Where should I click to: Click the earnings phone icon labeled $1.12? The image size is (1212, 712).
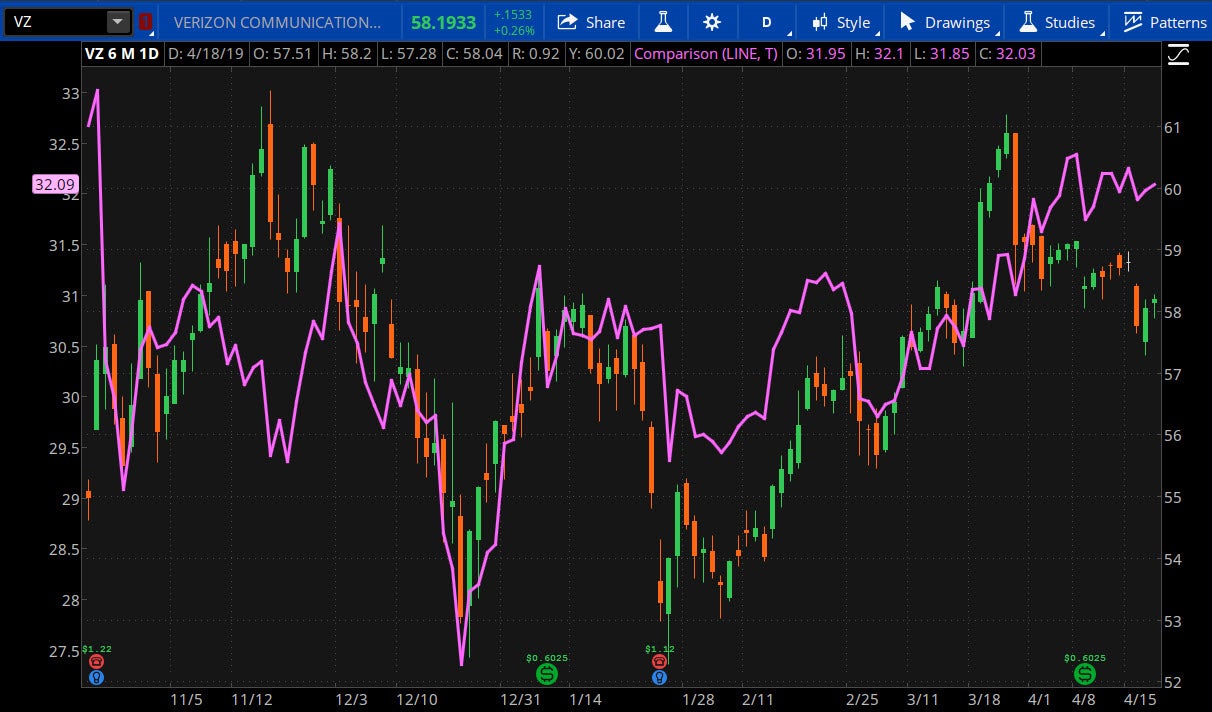(x=659, y=661)
